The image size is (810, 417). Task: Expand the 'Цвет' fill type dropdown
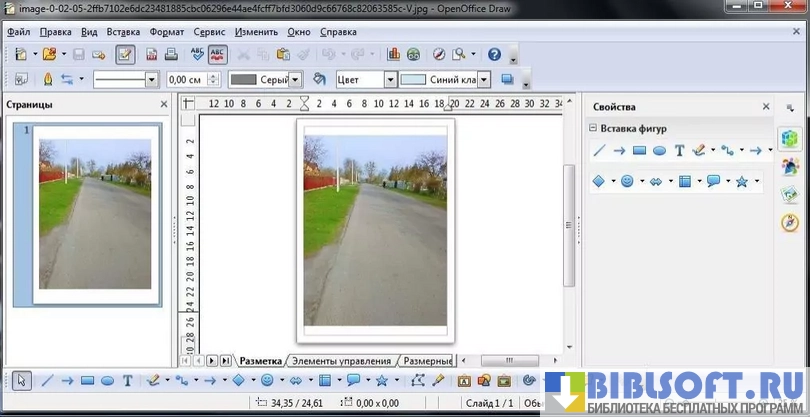pos(390,79)
